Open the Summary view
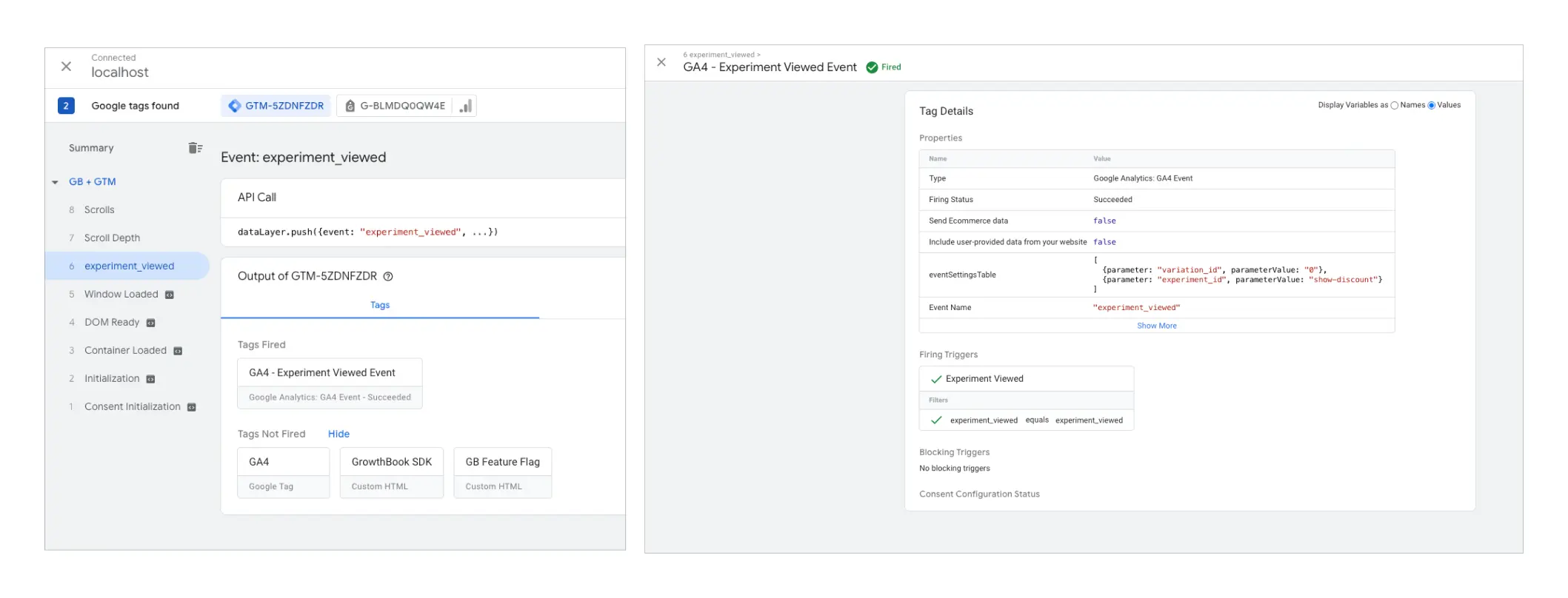The image size is (1568, 598). 91,148
